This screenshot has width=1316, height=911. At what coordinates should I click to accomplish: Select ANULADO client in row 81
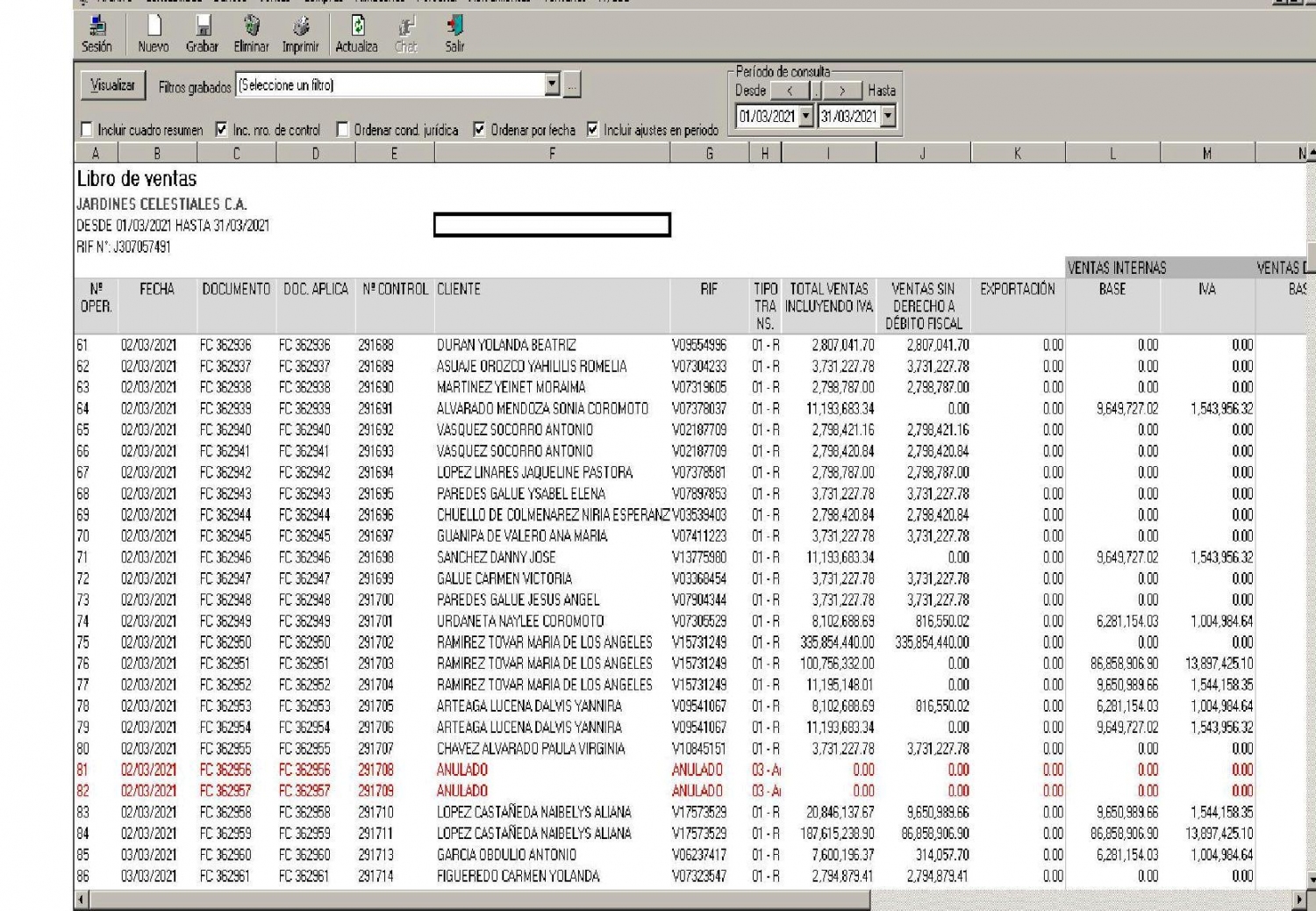pos(462,770)
